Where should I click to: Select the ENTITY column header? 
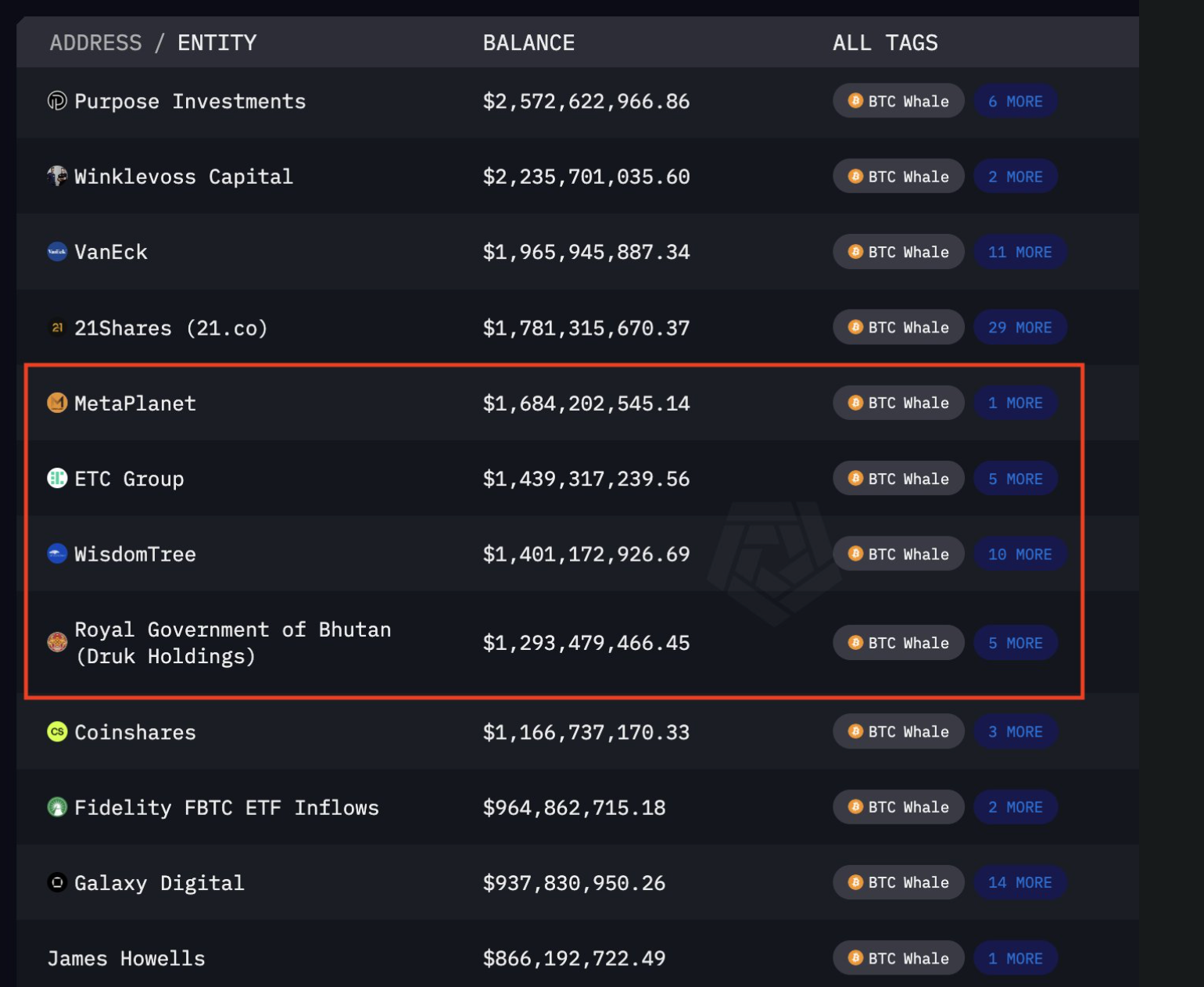pos(217,43)
